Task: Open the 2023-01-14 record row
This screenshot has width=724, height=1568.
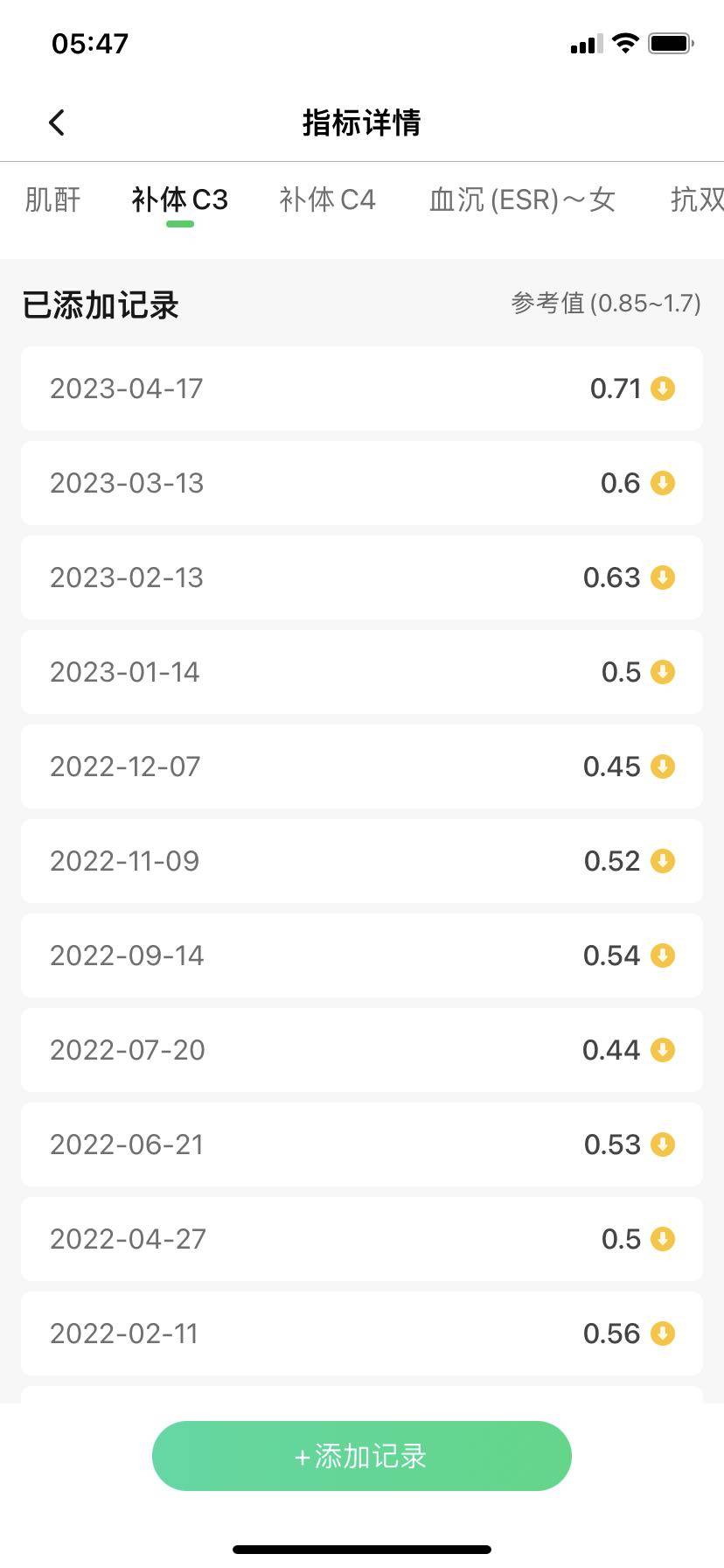Action: click(362, 672)
